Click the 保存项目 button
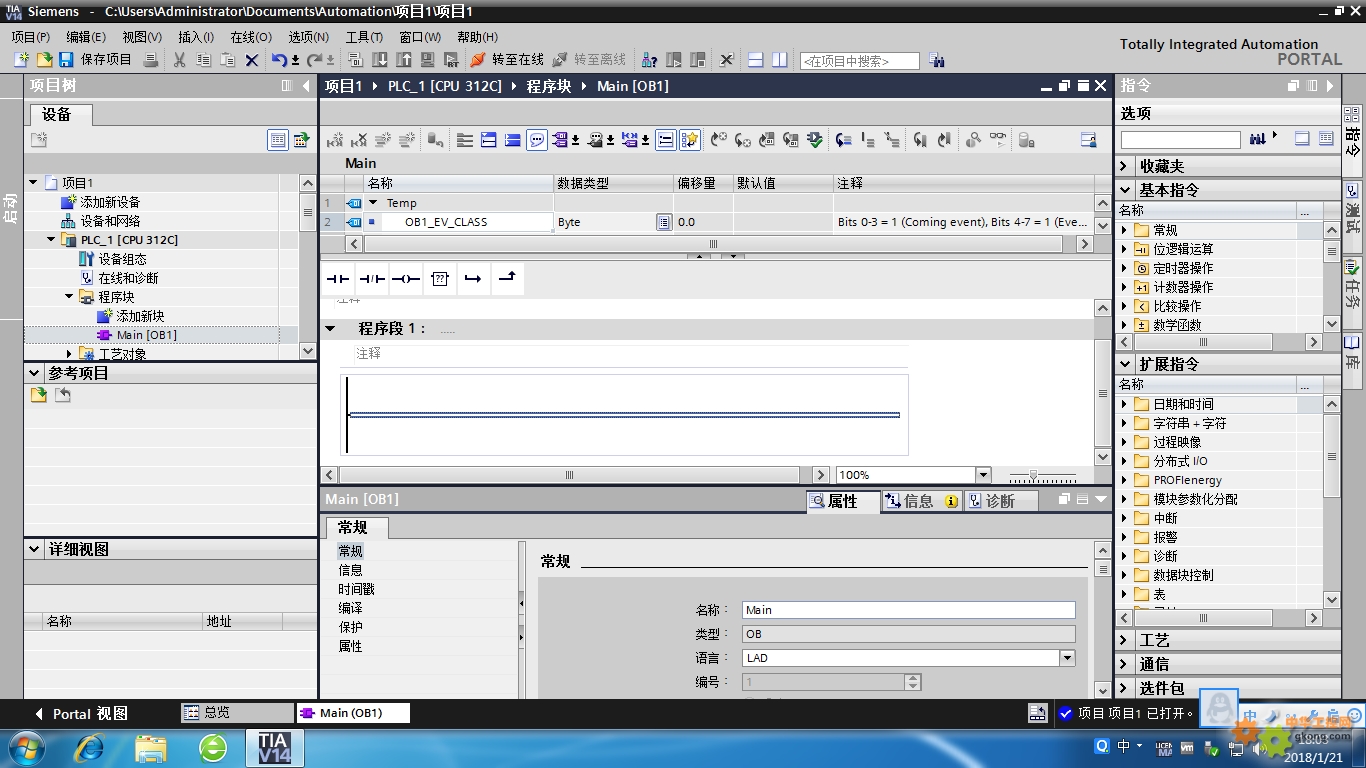1366x768 pixels. point(106,60)
